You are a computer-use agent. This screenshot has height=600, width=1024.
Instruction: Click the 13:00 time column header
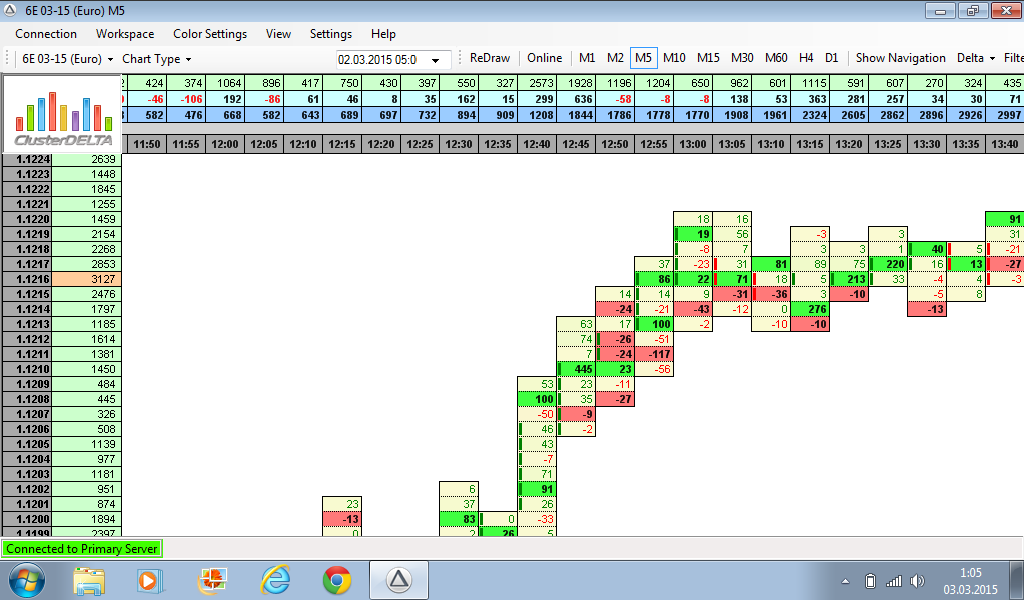click(693, 144)
